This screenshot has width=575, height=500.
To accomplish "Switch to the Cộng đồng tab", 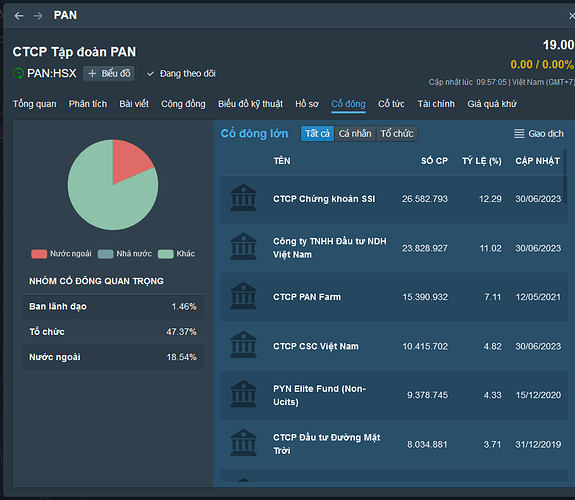I will [183, 104].
